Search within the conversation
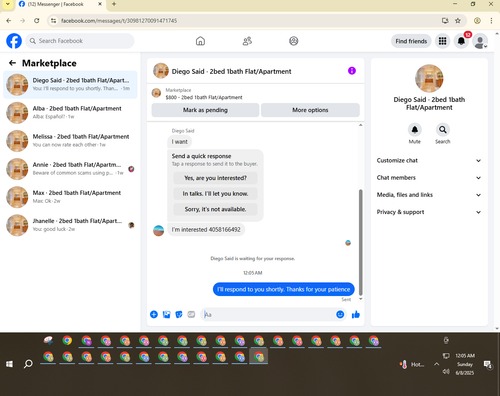 [443, 130]
